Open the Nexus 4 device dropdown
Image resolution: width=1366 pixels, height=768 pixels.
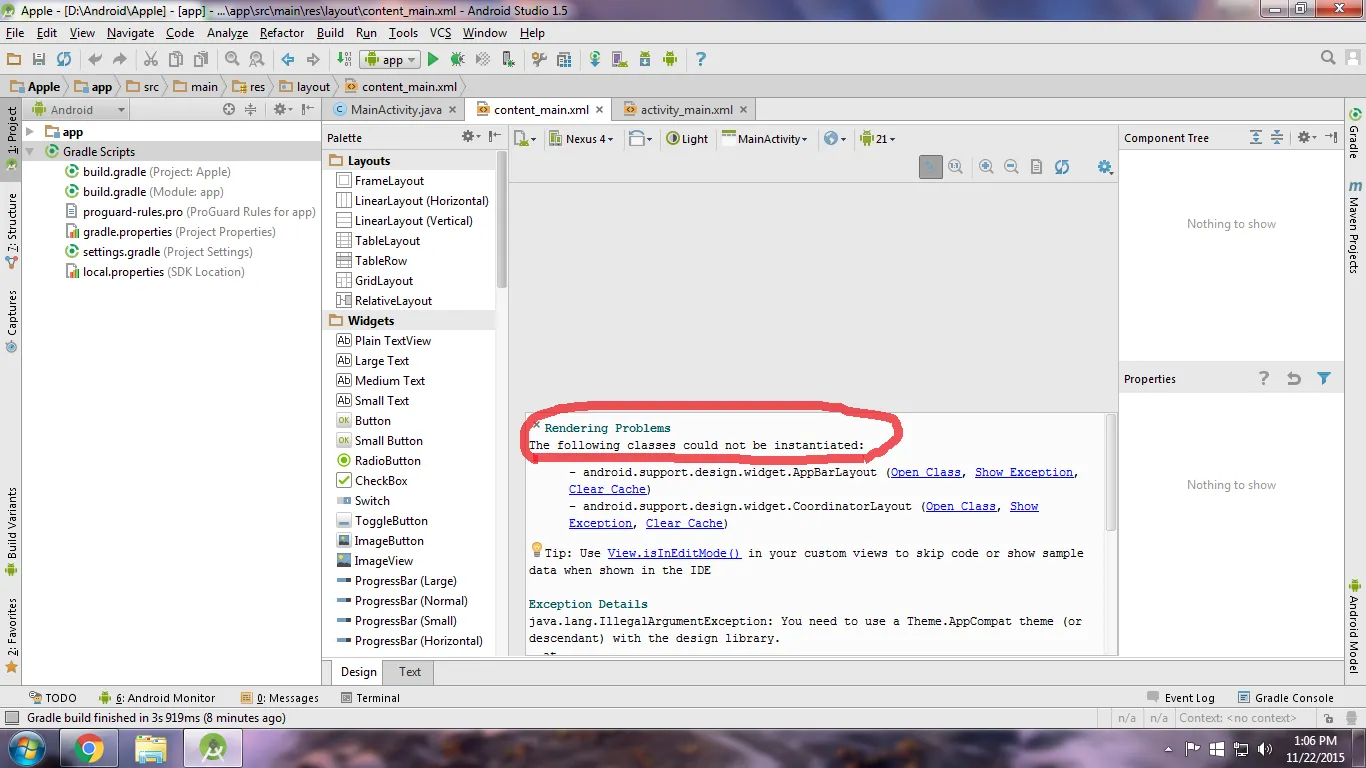[582, 139]
